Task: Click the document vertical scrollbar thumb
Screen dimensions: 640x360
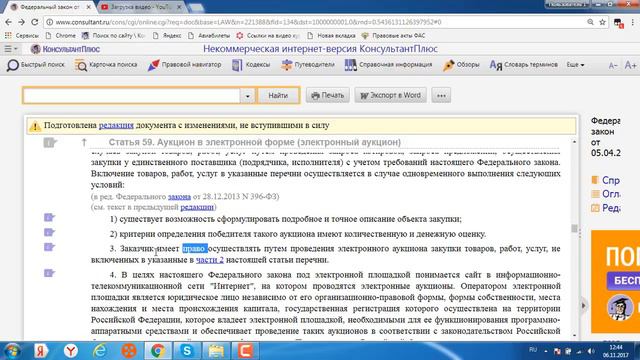Action: pos(574,228)
